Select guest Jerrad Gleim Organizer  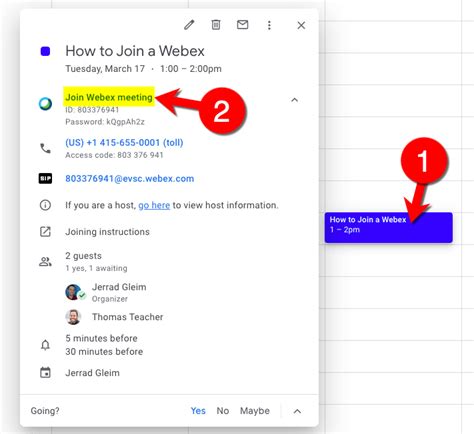(x=119, y=292)
